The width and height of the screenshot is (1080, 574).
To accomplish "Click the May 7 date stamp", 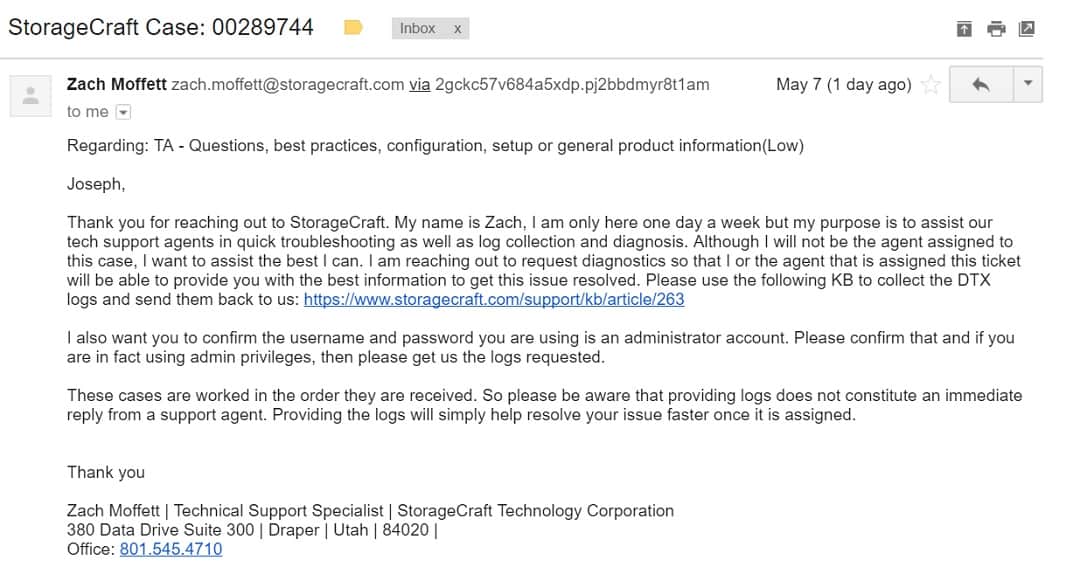I will (x=844, y=85).
